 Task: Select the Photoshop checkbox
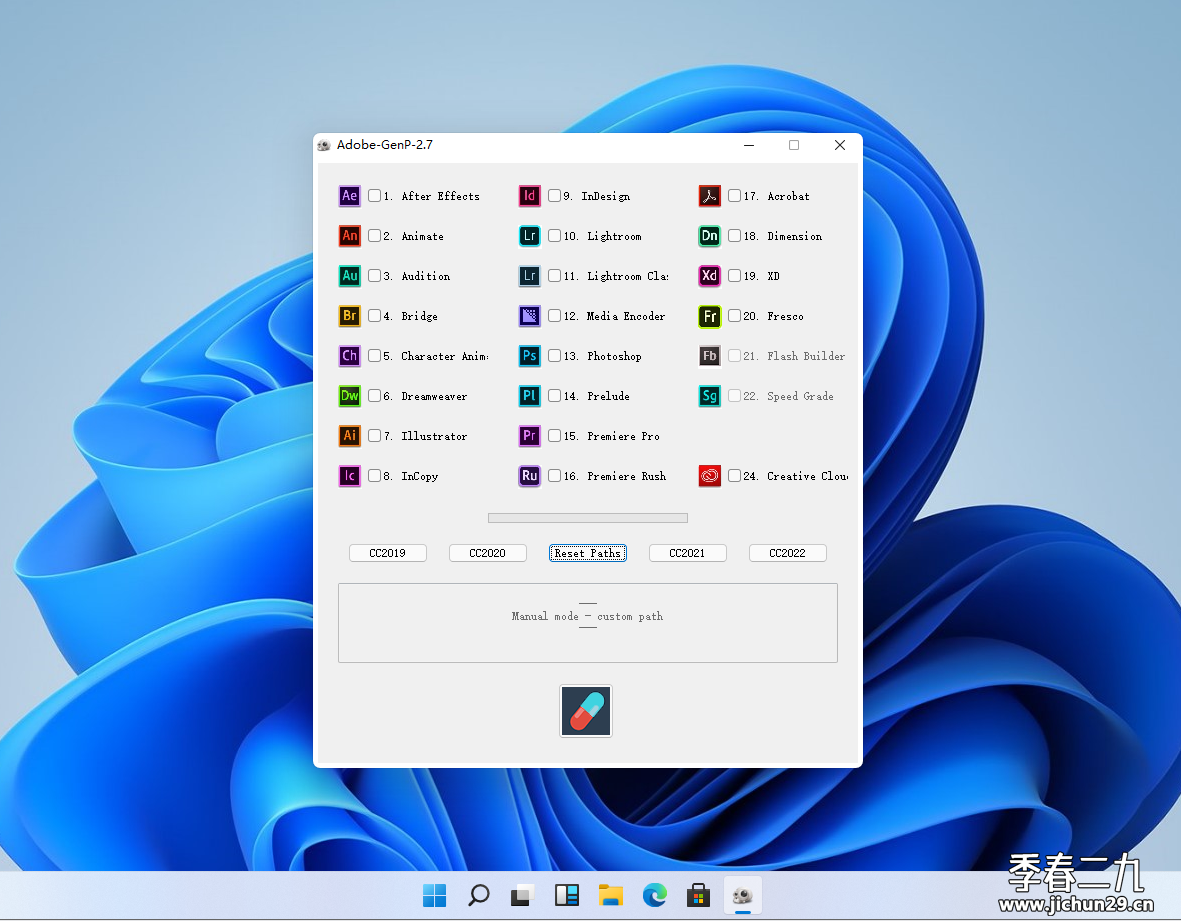click(554, 355)
